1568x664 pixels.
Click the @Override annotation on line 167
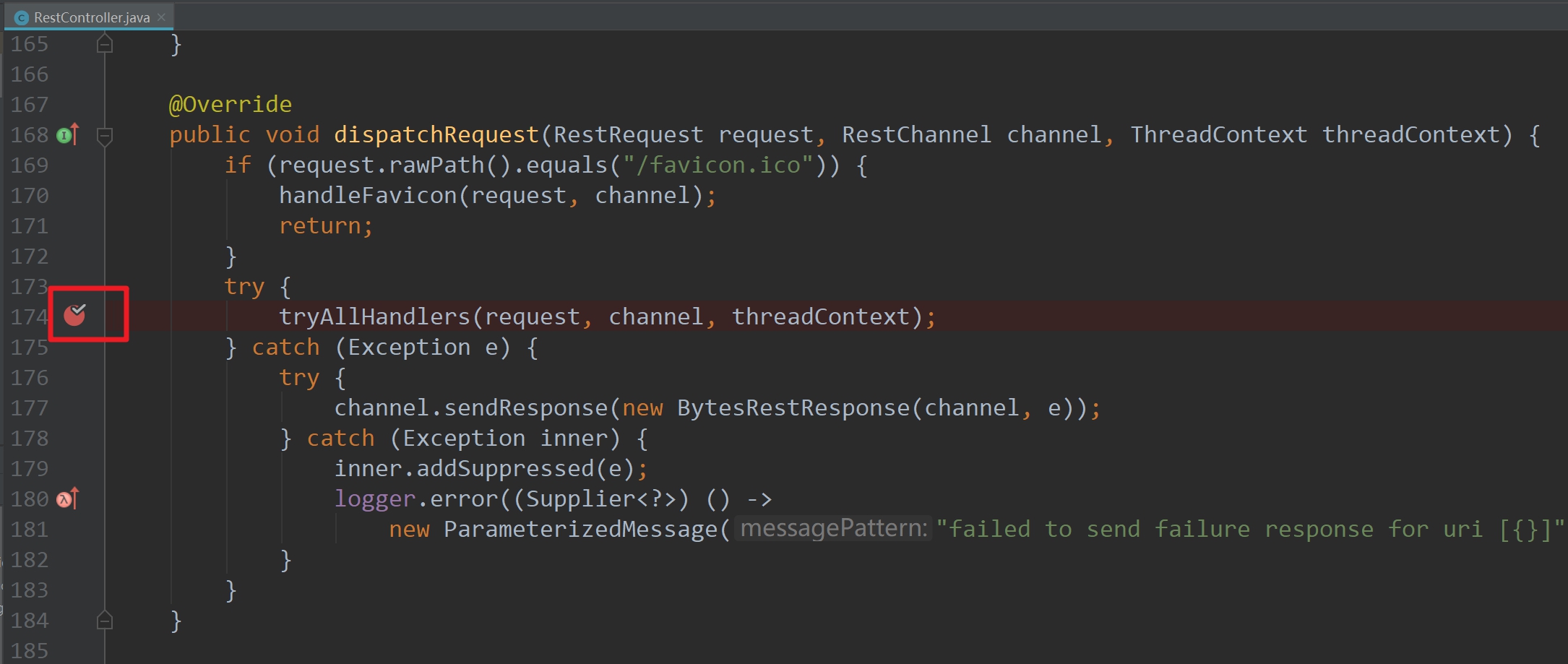coord(231,105)
